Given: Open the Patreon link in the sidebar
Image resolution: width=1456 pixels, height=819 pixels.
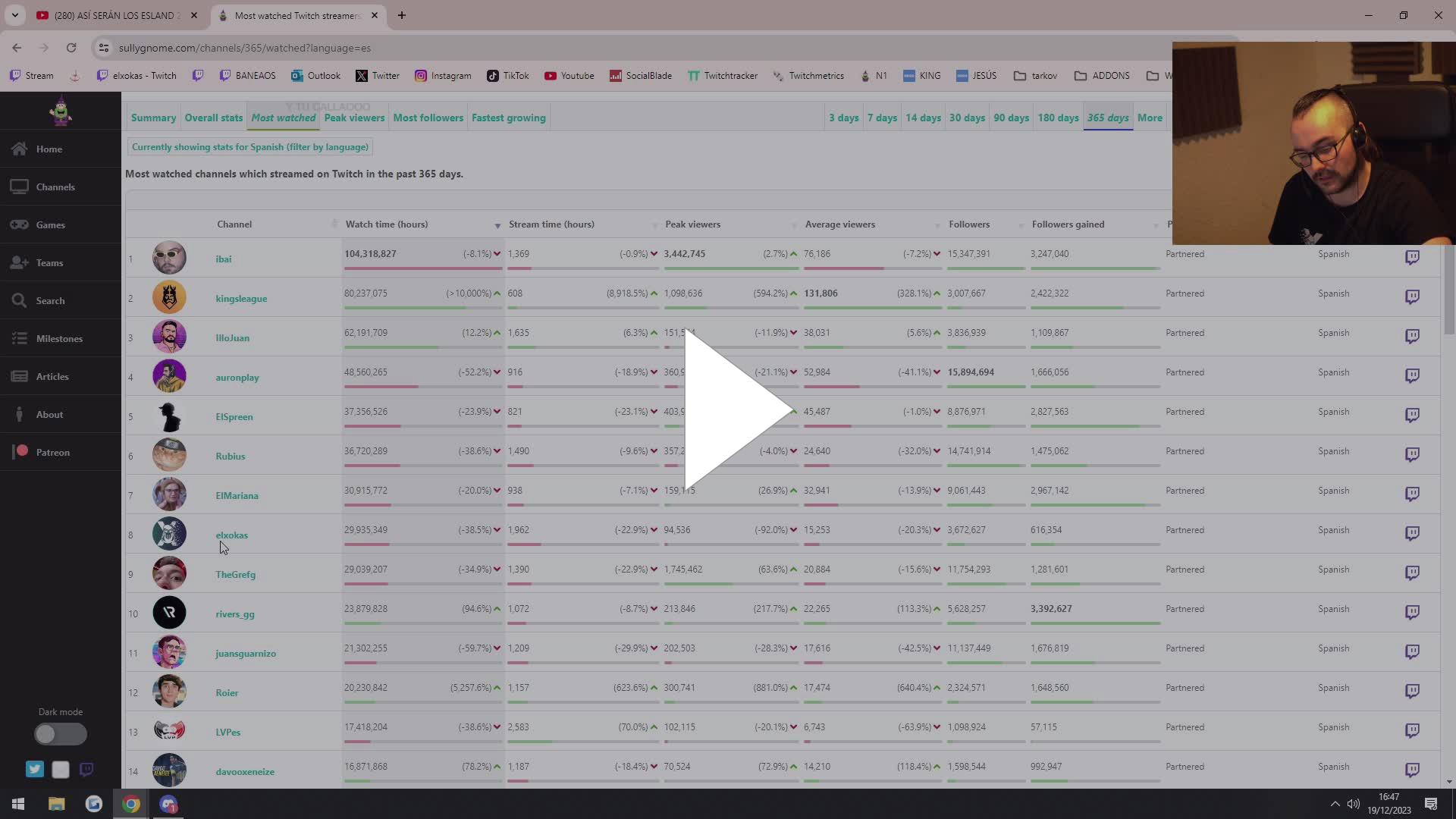Looking at the screenshot, I should [52, 453].
